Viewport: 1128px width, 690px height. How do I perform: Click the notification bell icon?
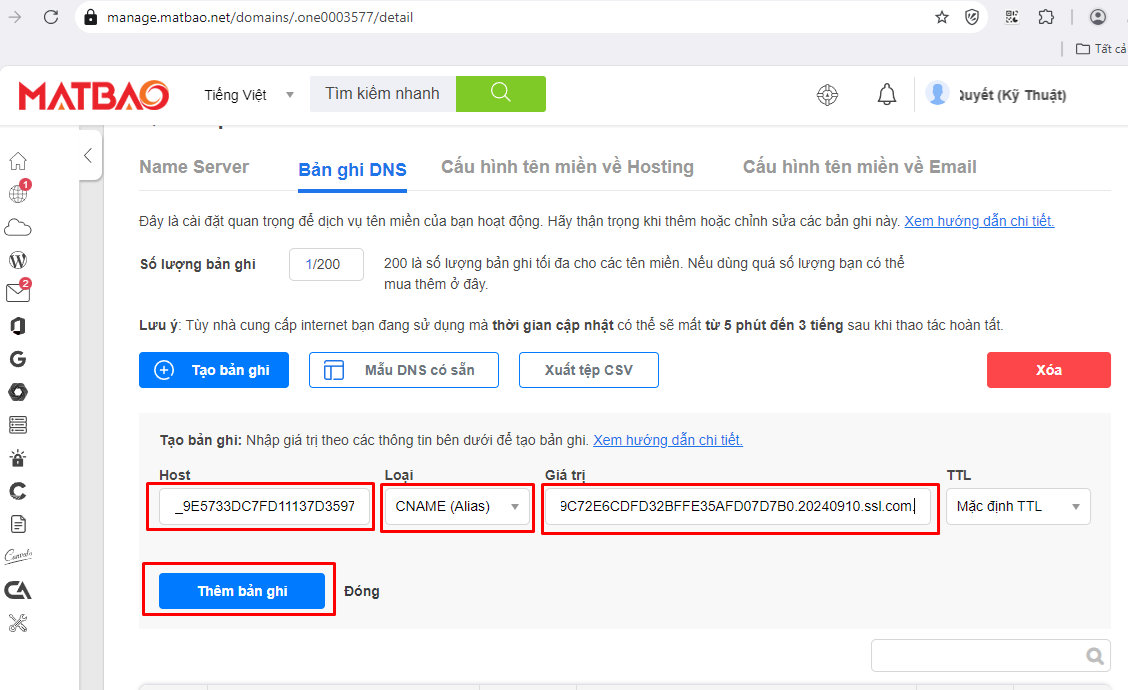[x=886, y=95]
